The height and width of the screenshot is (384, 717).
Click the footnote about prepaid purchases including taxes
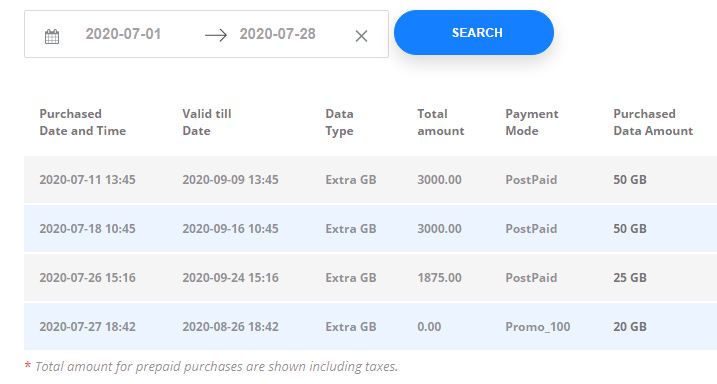(211, 366)
